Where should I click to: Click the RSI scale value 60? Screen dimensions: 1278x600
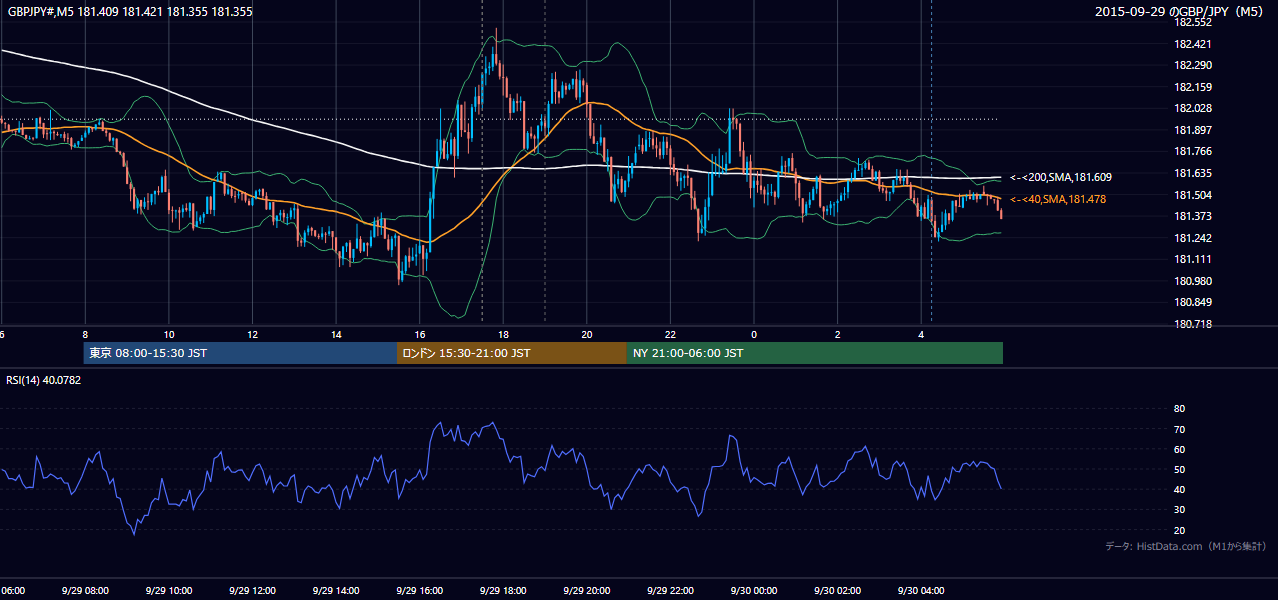tap(1179, 449)
